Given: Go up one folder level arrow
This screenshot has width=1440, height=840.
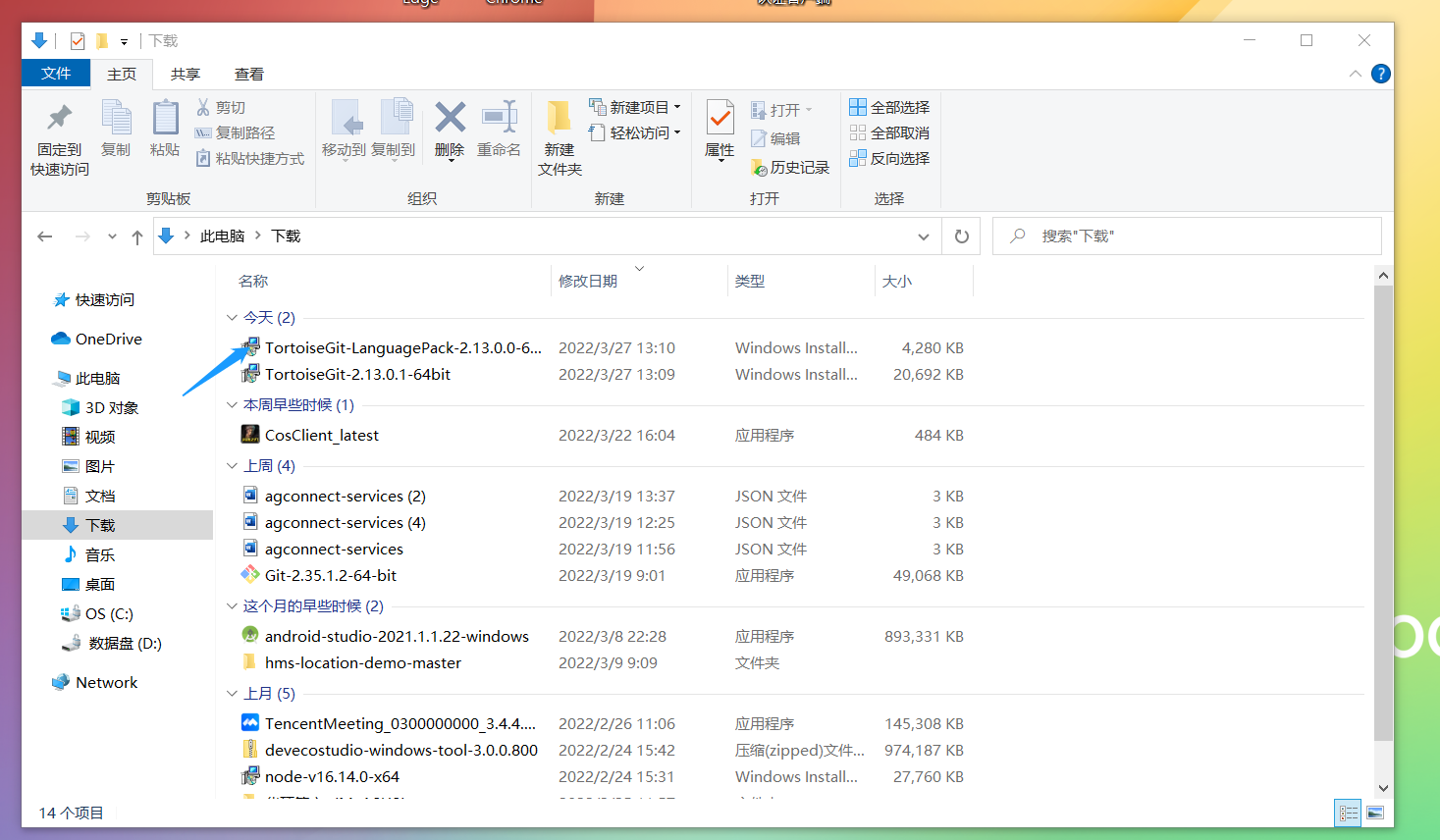Looking at the screenshot, I should click(x=137, y=236).
